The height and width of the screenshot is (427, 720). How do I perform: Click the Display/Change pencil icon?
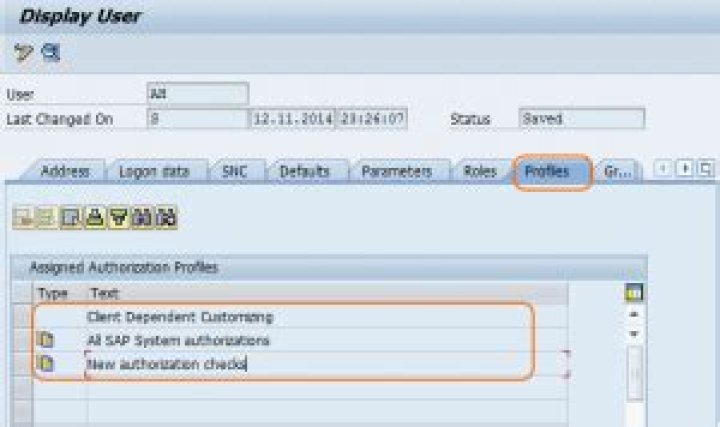click(25, 52)
